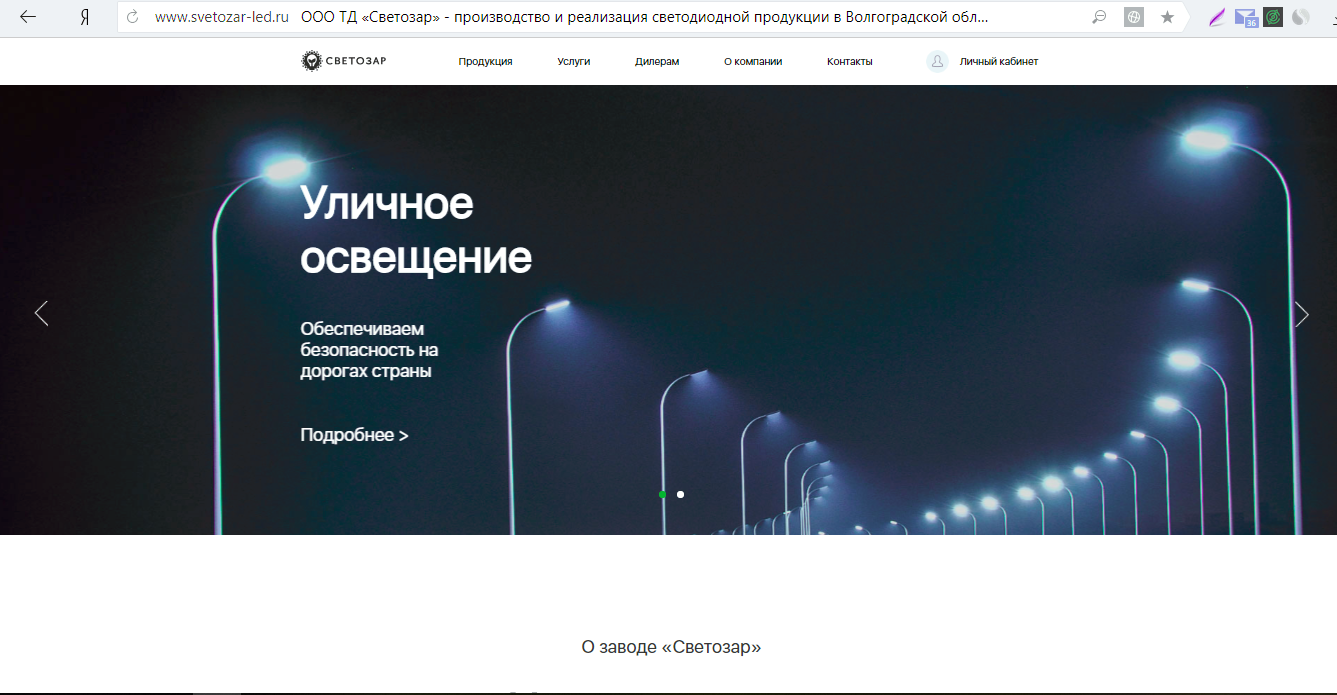Reload the page with the refresh icon
The image size is (1337, 695).
132,17
